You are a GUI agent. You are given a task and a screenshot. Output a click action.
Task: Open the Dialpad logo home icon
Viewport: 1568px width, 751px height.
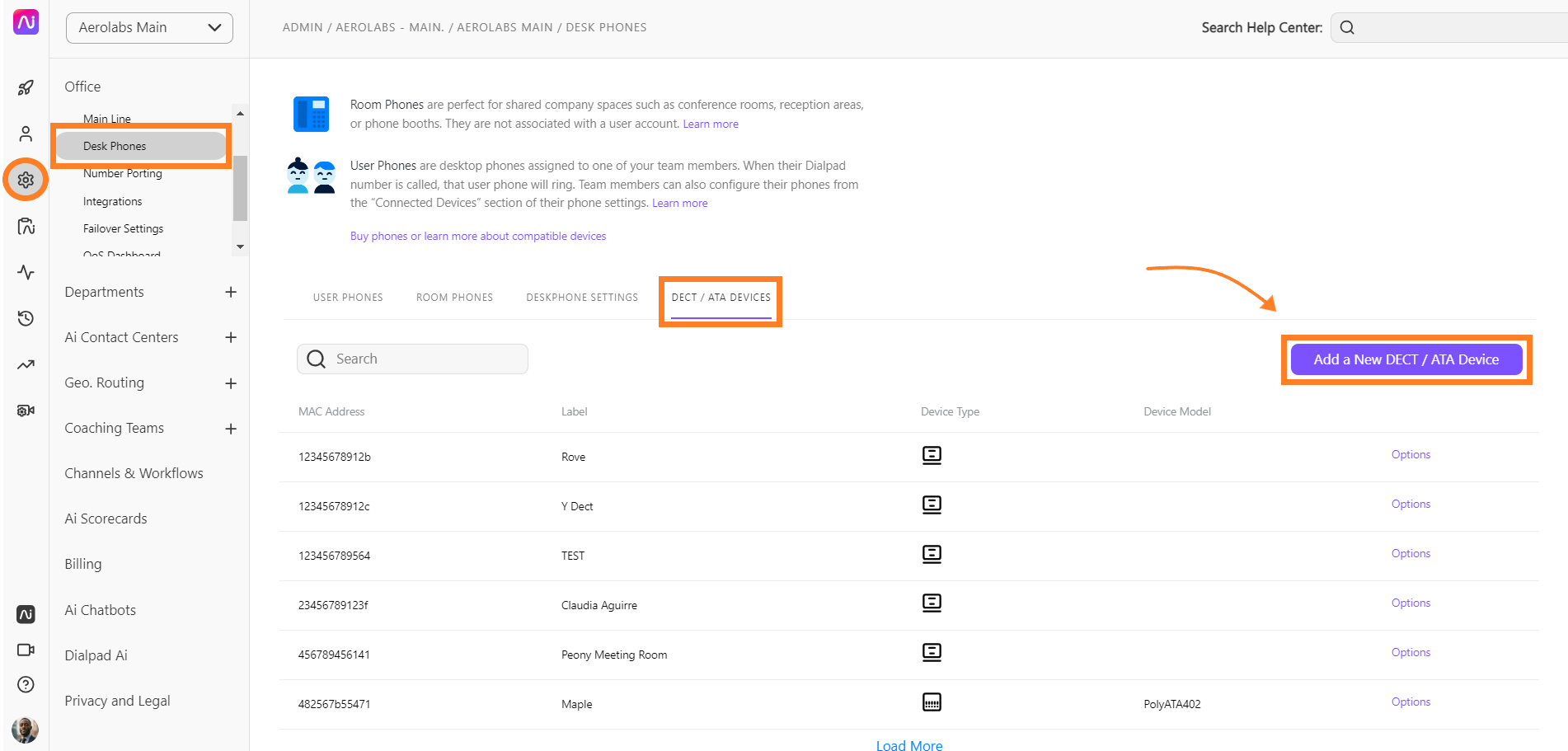pyautogui.click(x=26, y=22)
